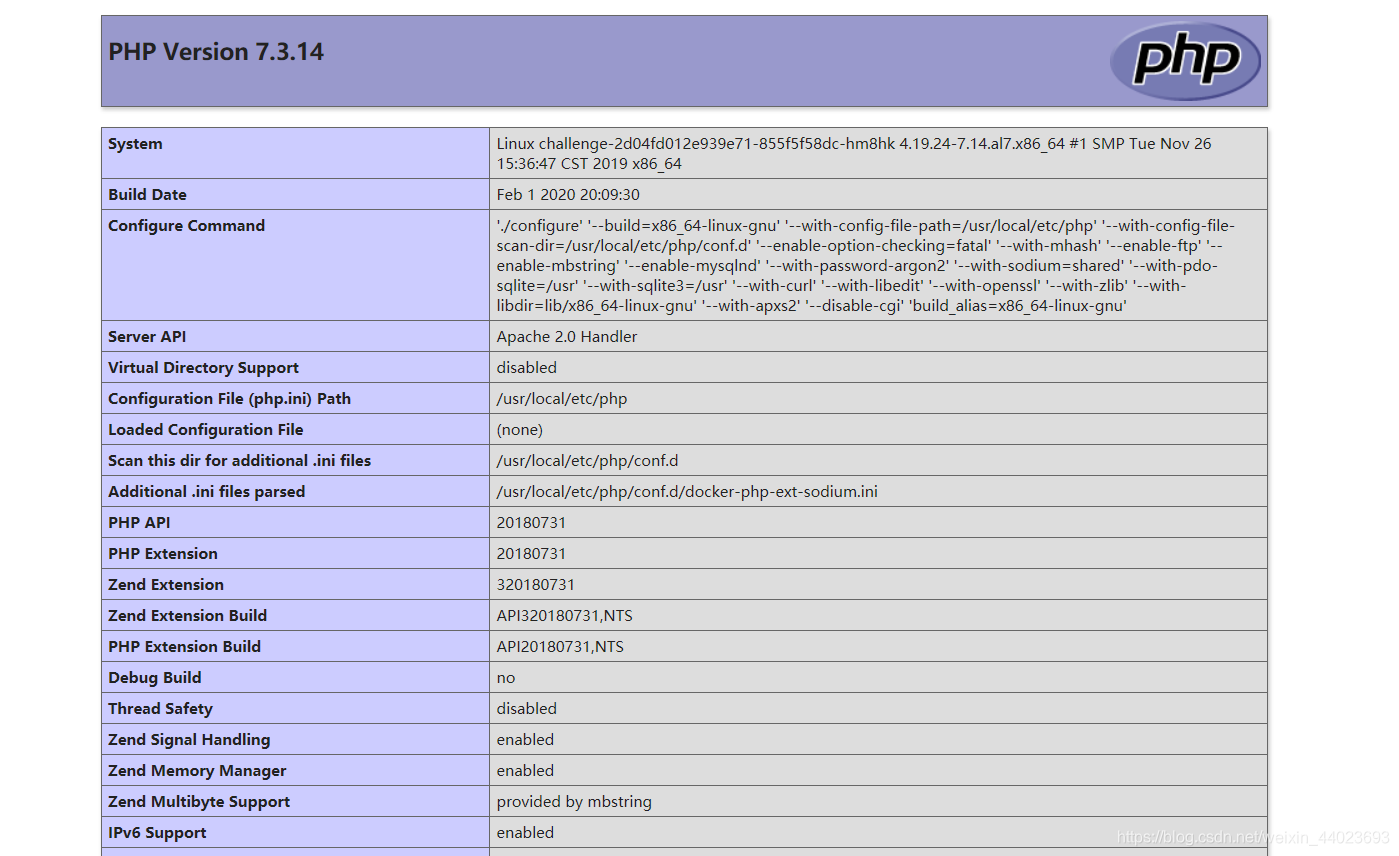Viewport: 1399px width, 856px height.
Task: Click the Build Date label
Action: pyautogui.click(x=147, y=195)
